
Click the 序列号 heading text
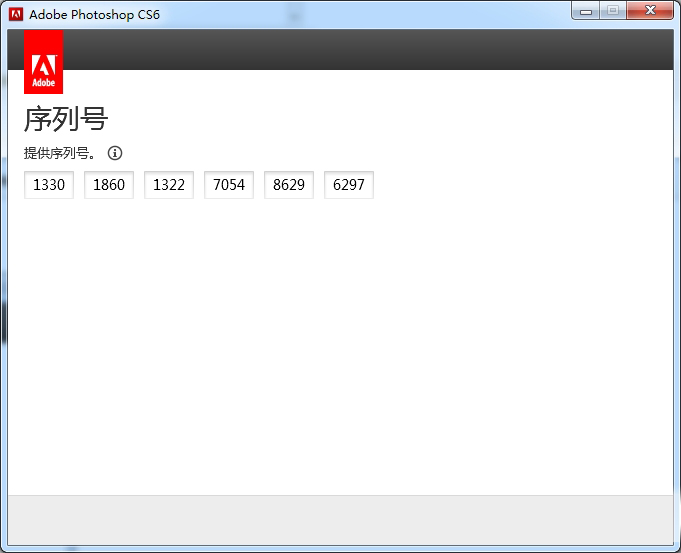pos(66,119)
